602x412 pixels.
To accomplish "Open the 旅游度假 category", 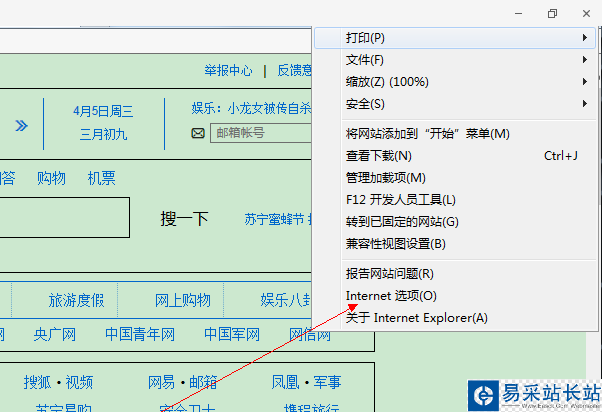I will (76, 301).
